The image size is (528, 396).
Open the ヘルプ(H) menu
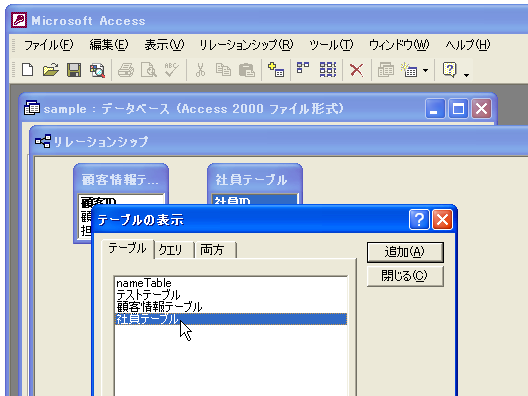(x=468, y=45)
